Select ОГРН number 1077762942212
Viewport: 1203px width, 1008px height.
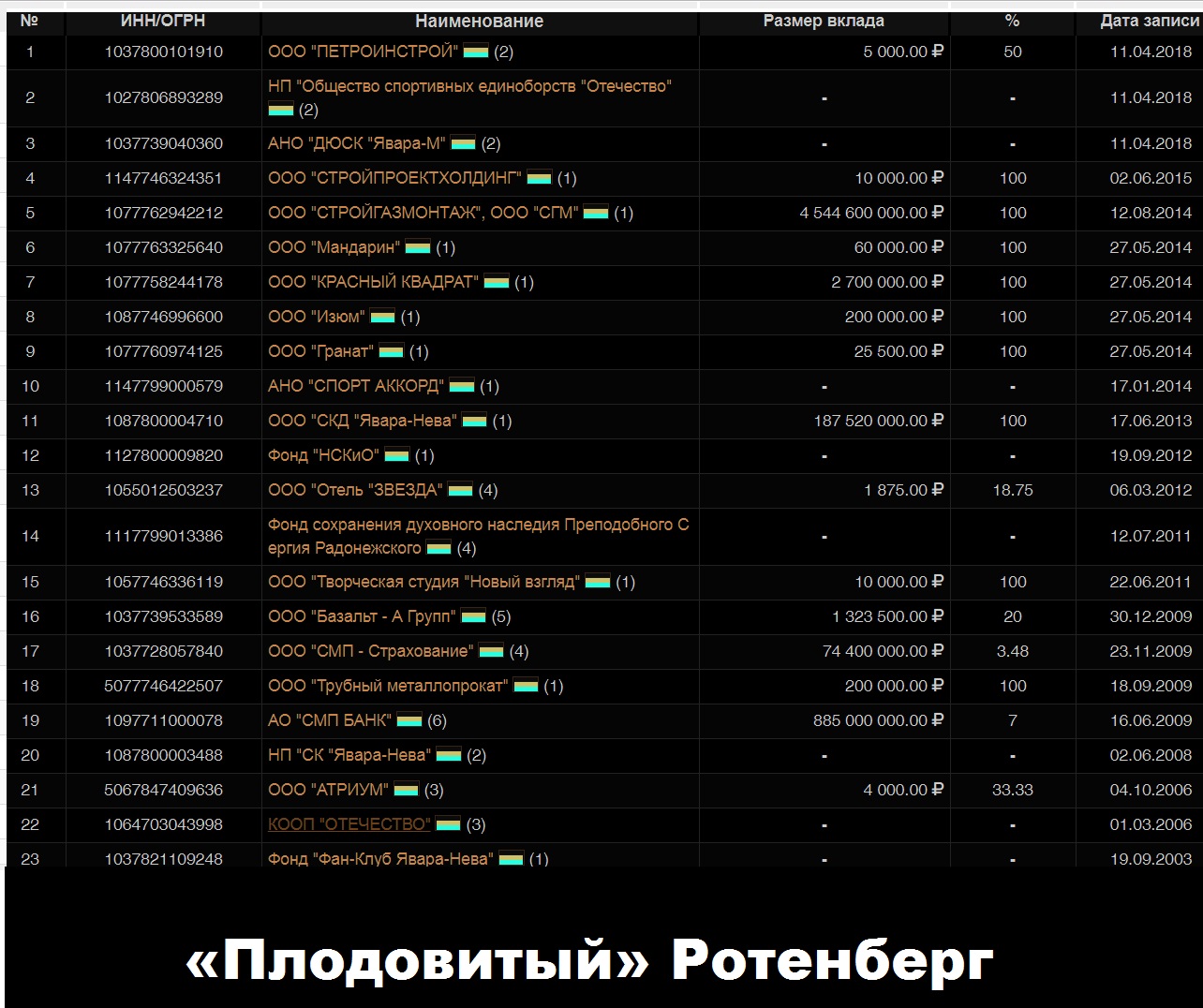[163, 213]
